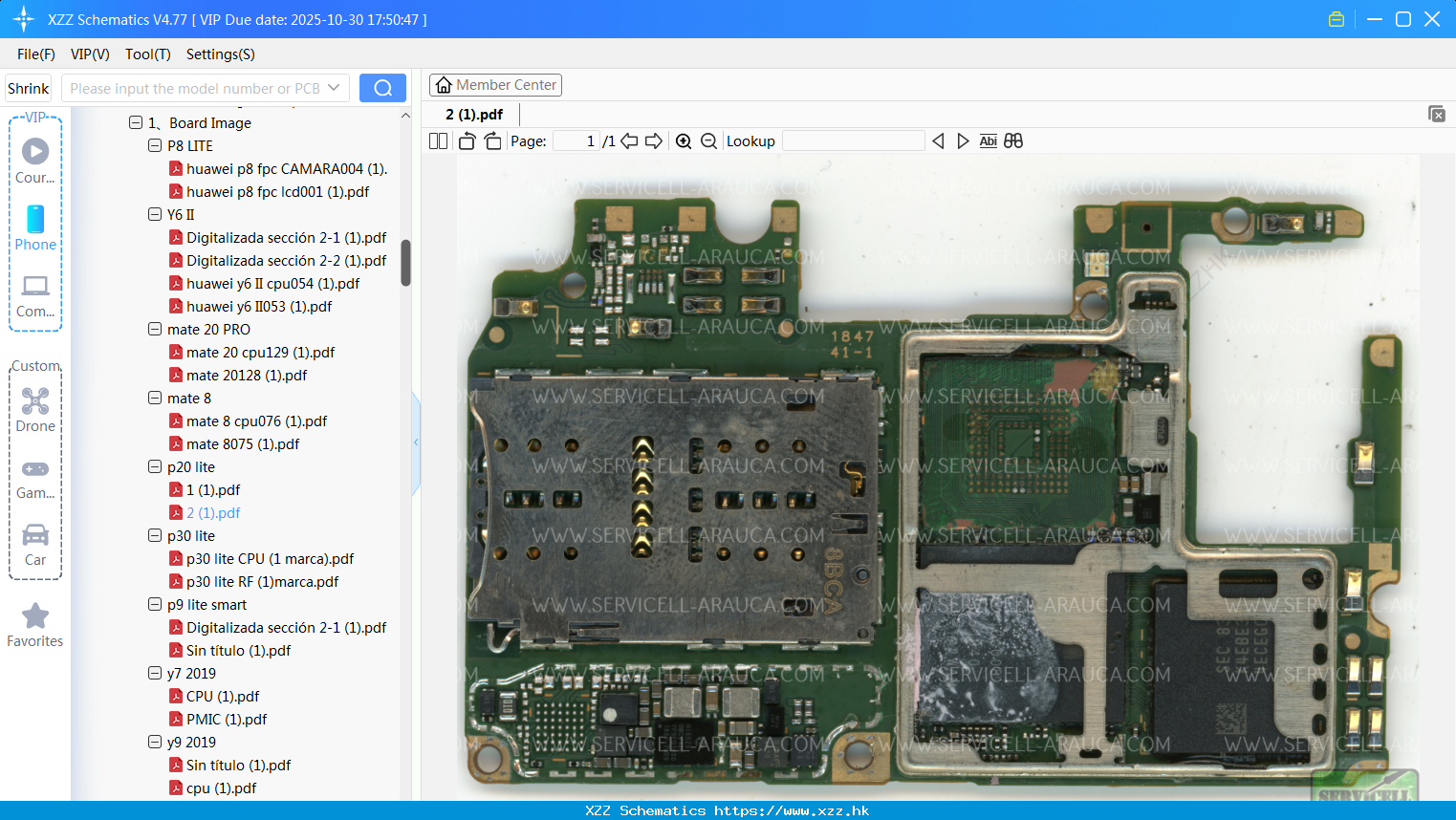Viewport: 1456px width, 820px height.
Task: Select the Car category
Action: [x=35, y=545]
